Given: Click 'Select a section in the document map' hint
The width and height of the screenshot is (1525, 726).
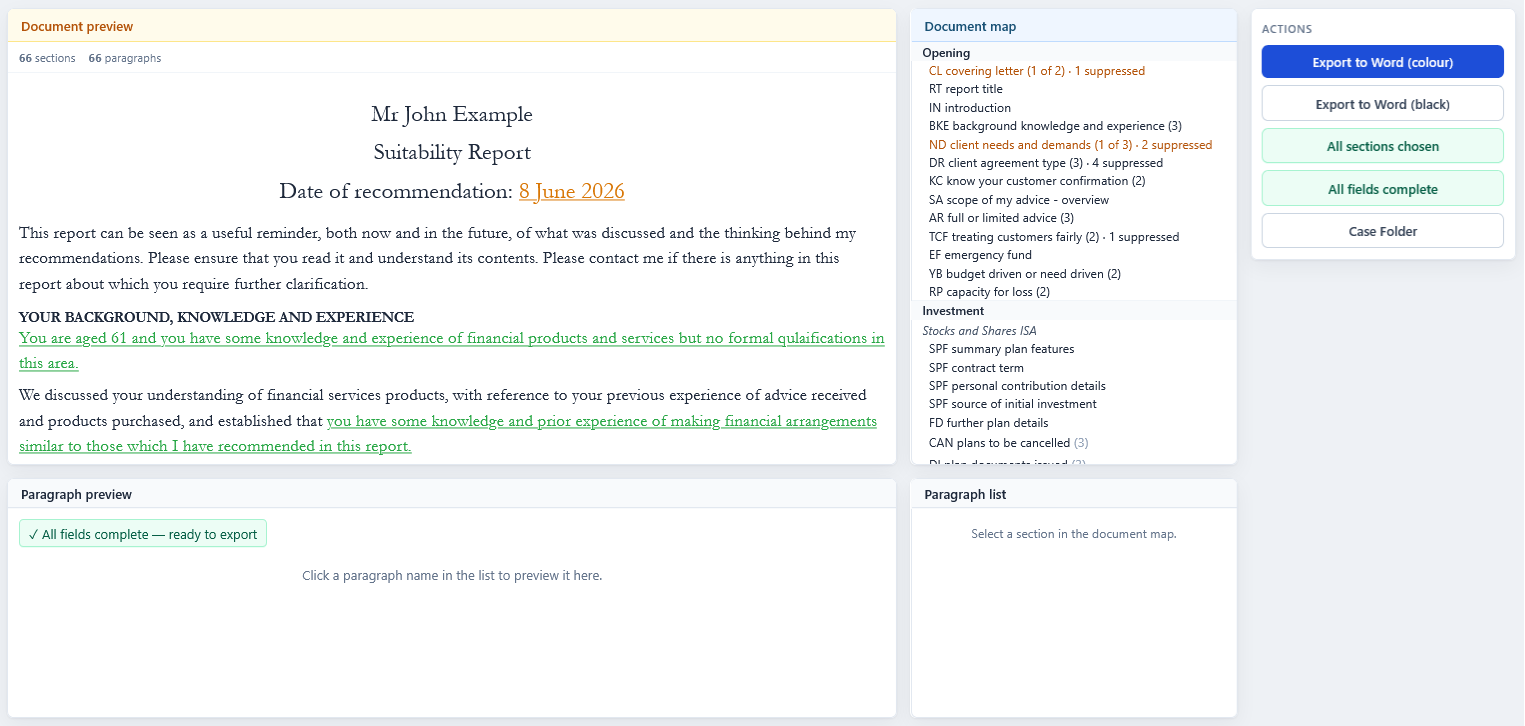Looking at the screenshot, I should click(1074, 534).
